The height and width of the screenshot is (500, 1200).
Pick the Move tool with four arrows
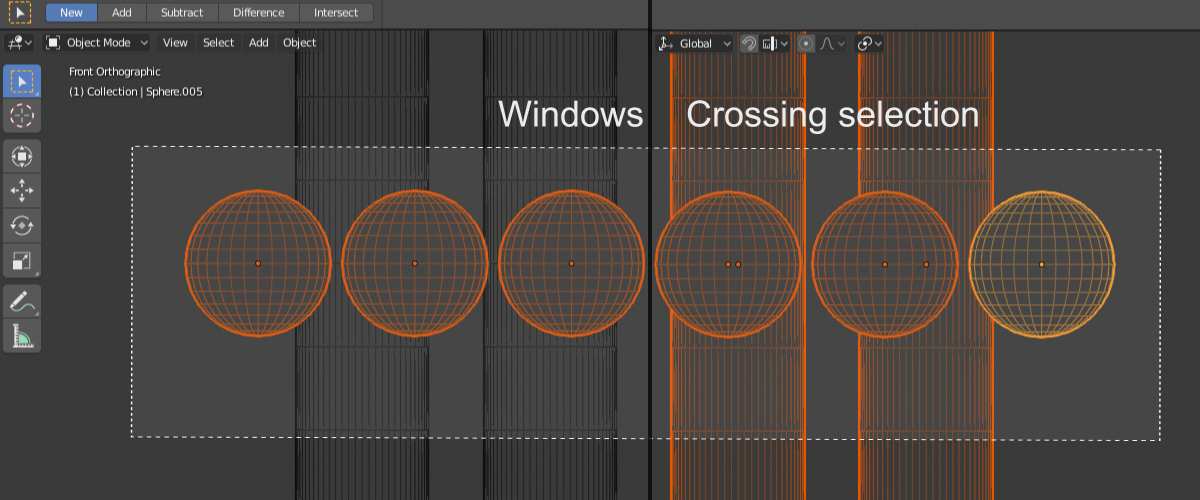pos(22,191)
